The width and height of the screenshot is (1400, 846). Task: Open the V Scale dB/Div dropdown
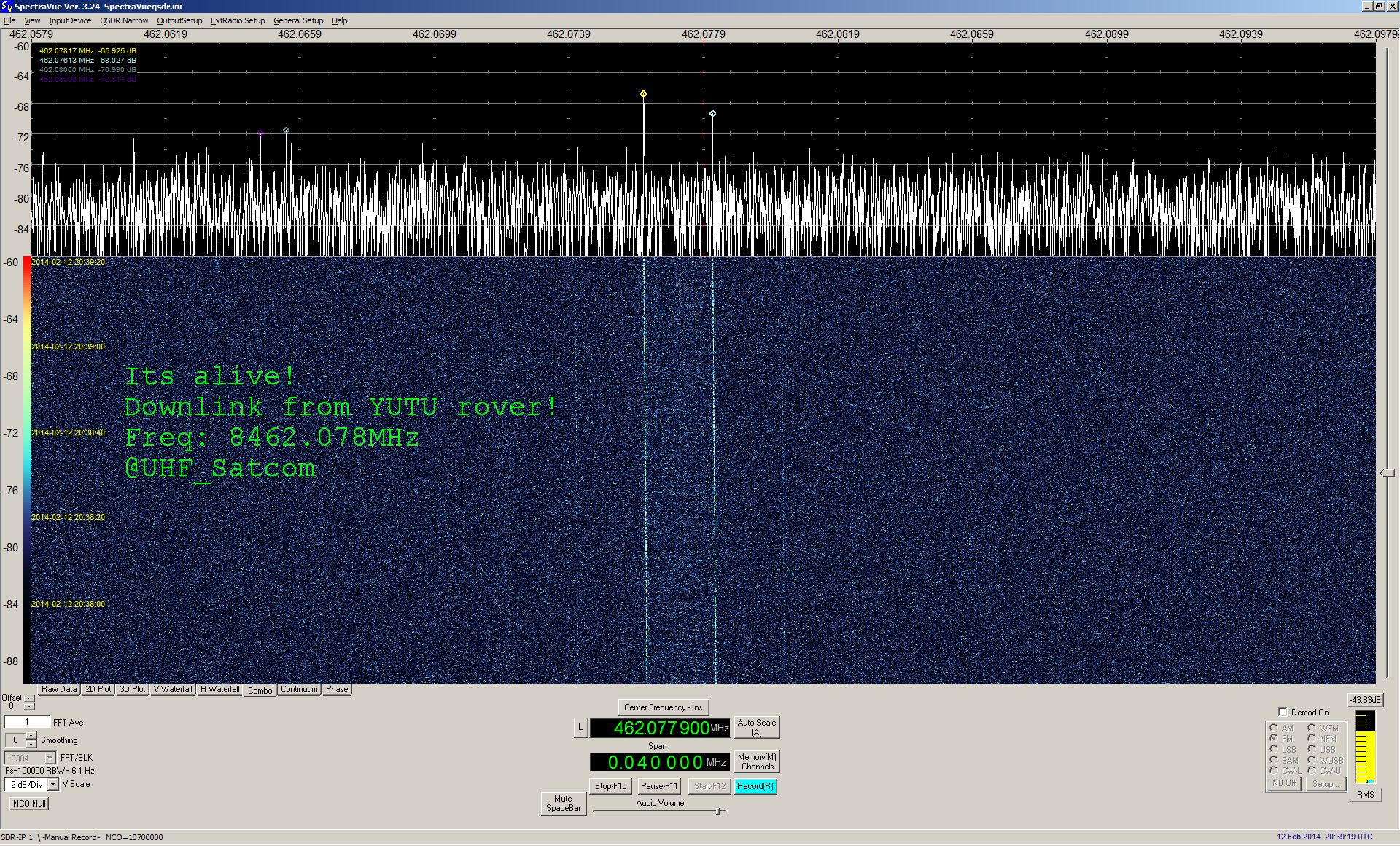52,785
